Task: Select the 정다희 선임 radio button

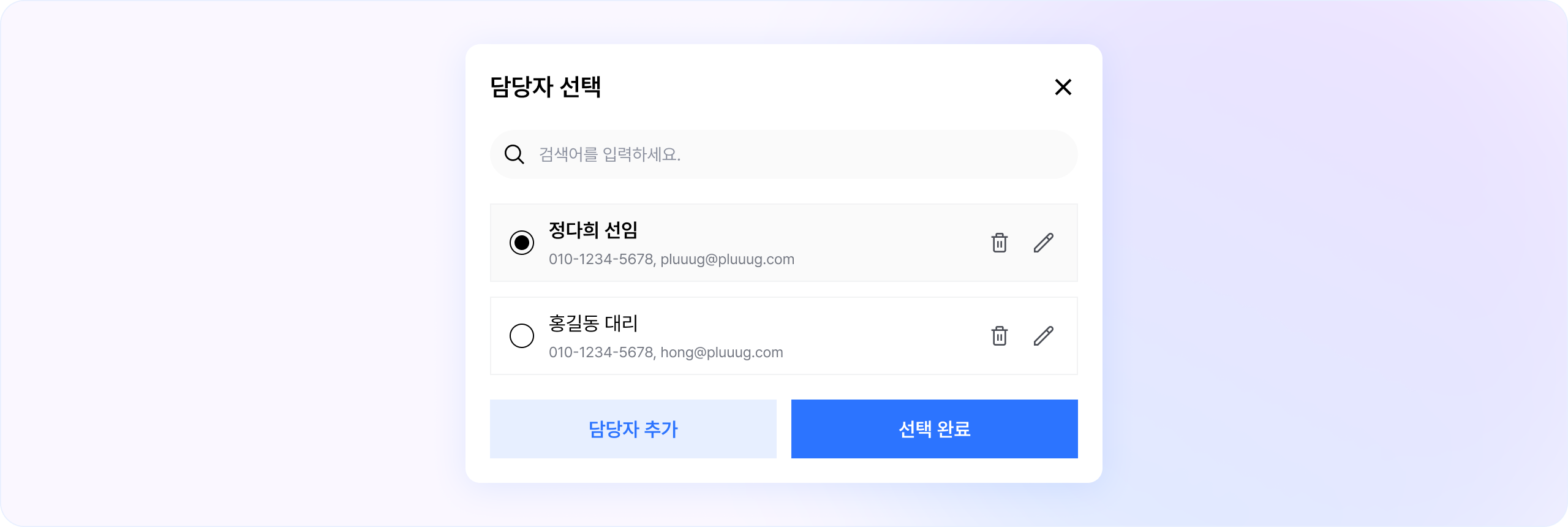Action: [522, 243]
